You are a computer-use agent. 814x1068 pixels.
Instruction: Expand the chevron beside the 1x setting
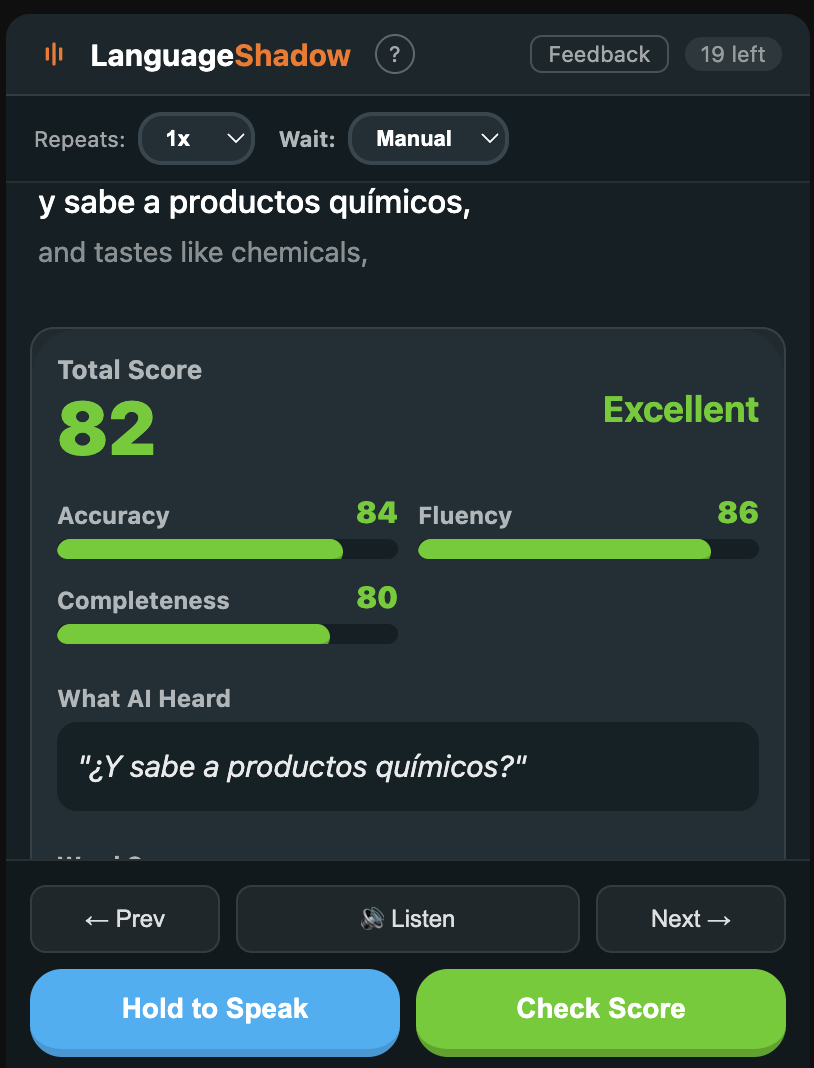(234, 139)
